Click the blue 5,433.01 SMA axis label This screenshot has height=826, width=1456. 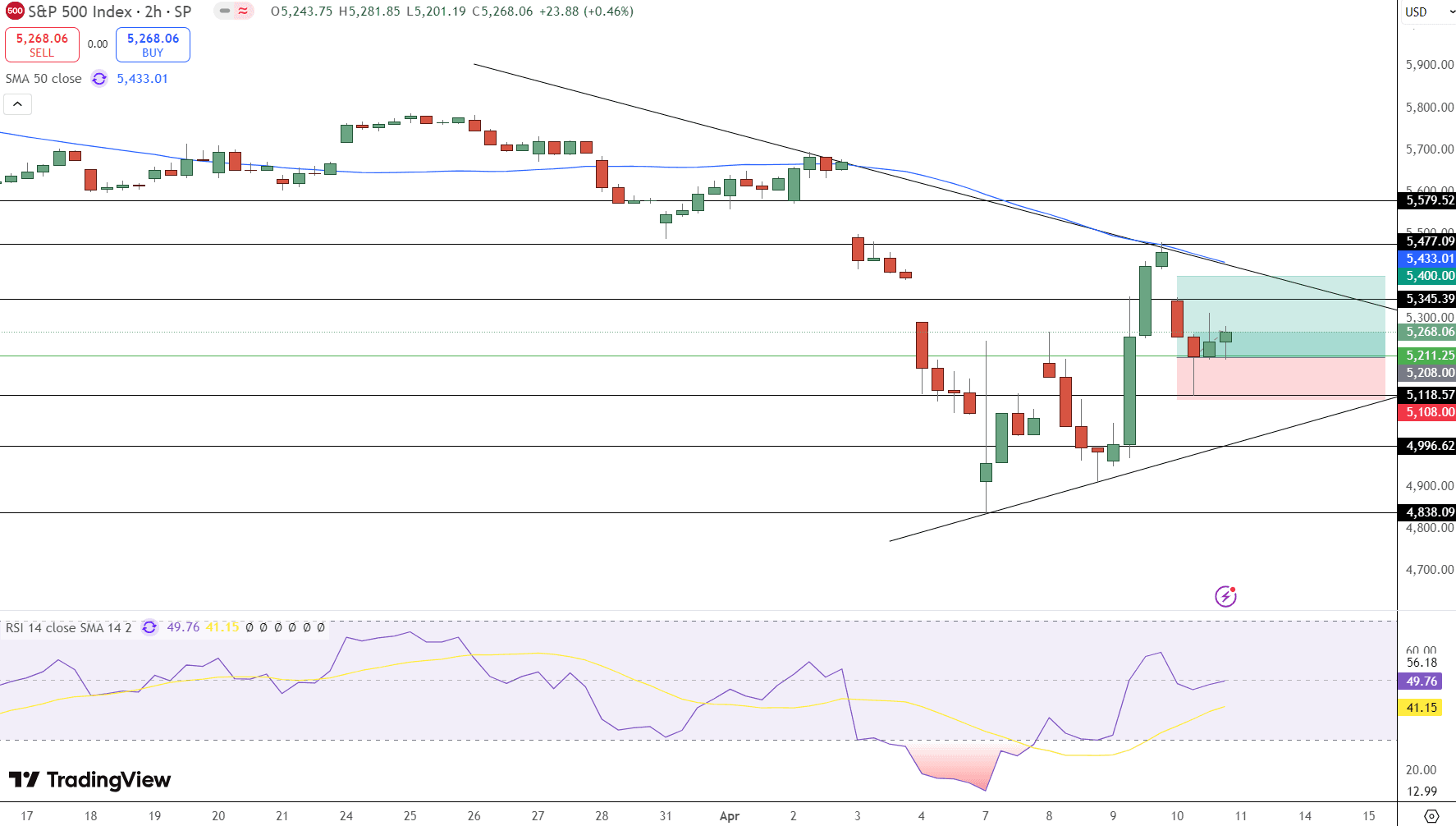(x=1426, y=259)
